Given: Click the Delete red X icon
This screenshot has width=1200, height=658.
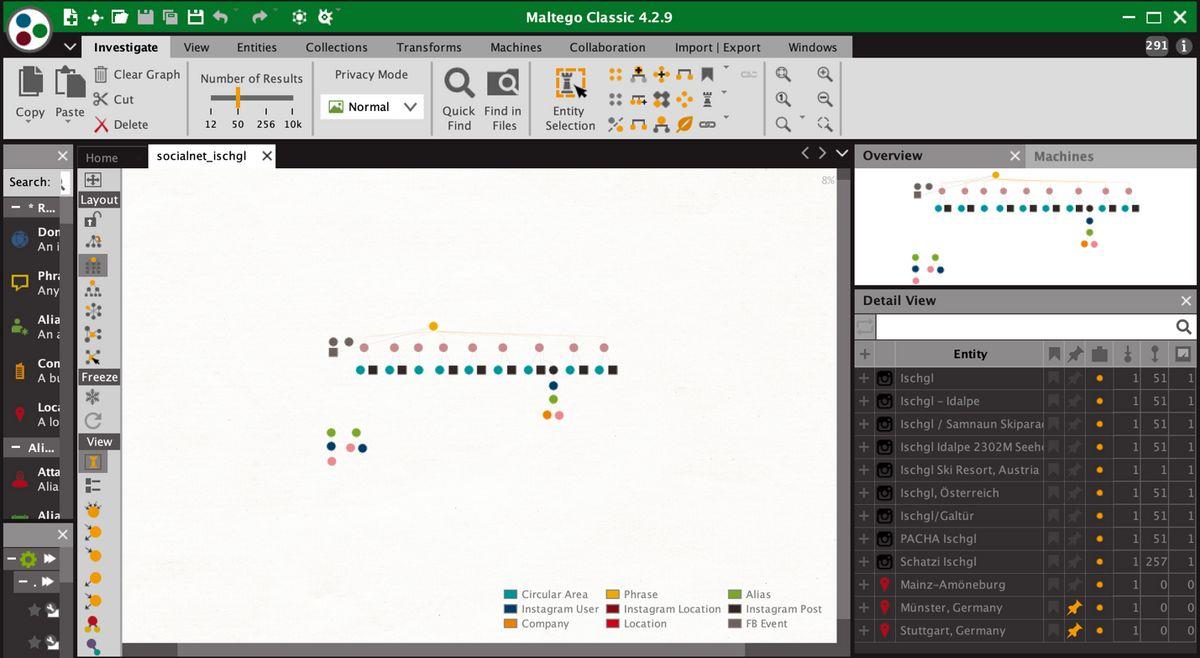Looking at the screenshot, I should coord(101,125).
